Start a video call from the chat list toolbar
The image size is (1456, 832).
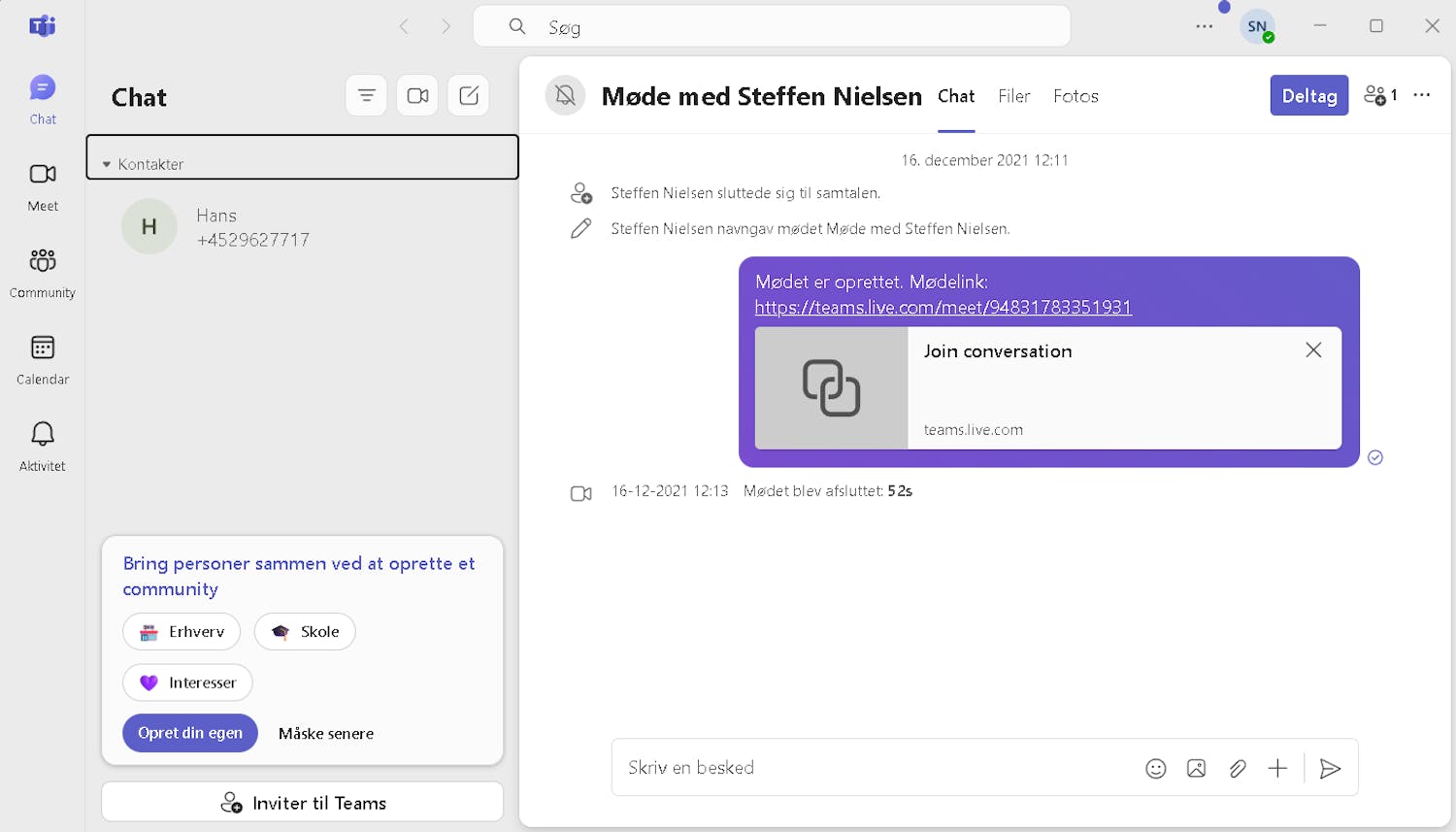417,95
